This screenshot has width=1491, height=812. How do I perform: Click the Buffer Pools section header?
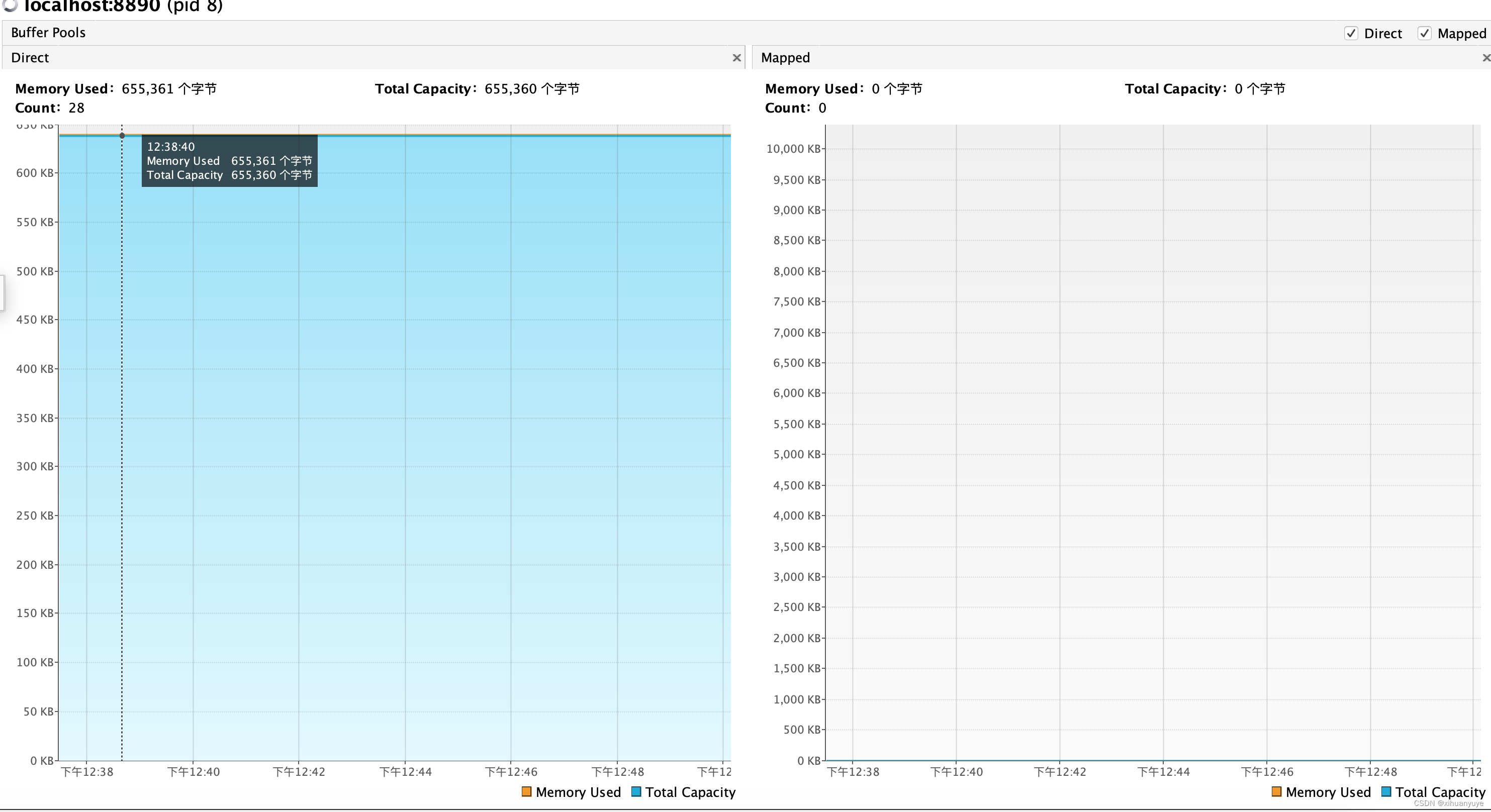(x=48, y=33)
